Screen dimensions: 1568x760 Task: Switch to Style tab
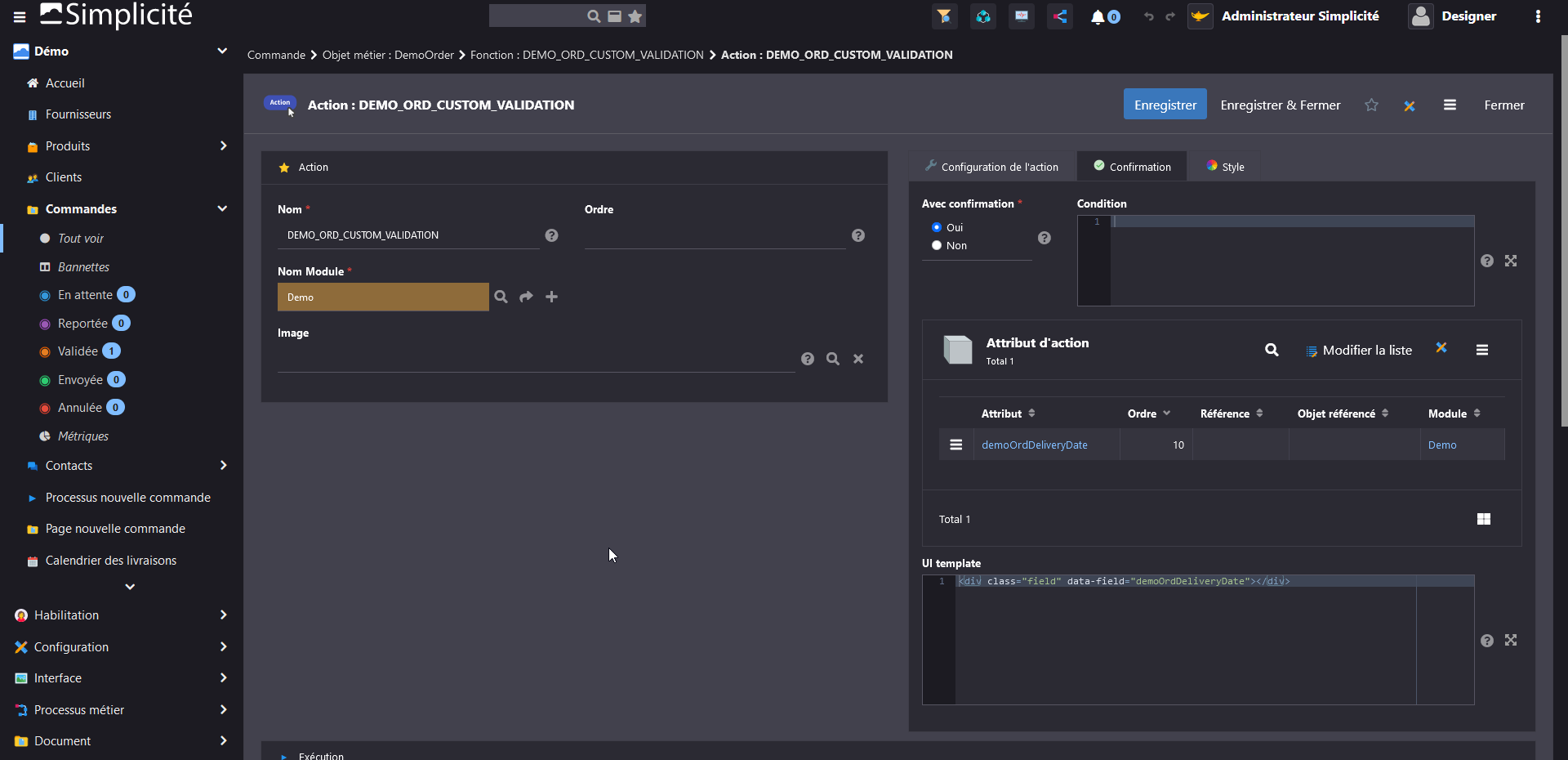(1225, 167)
